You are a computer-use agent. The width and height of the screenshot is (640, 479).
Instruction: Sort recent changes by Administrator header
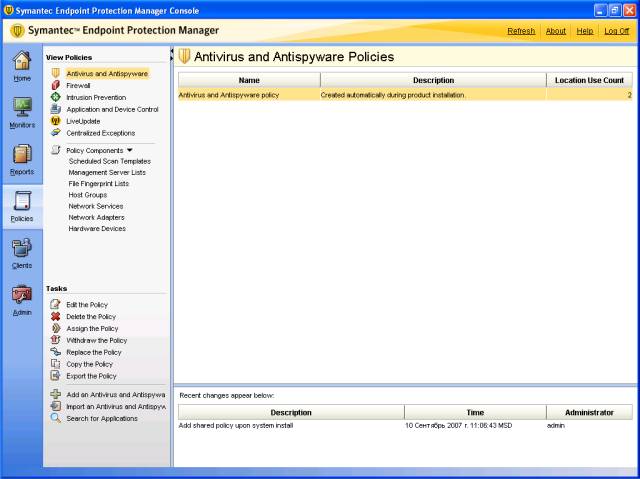(x=589, y=412)
